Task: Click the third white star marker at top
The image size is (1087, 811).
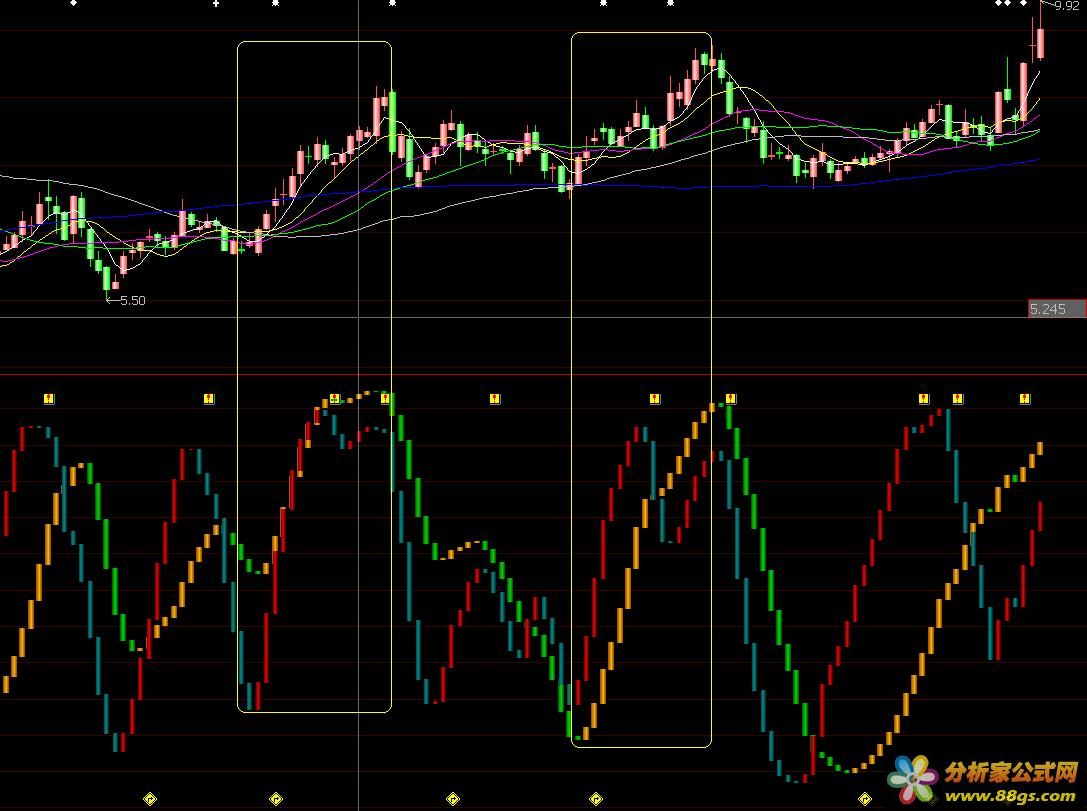Action: point(603,3)
